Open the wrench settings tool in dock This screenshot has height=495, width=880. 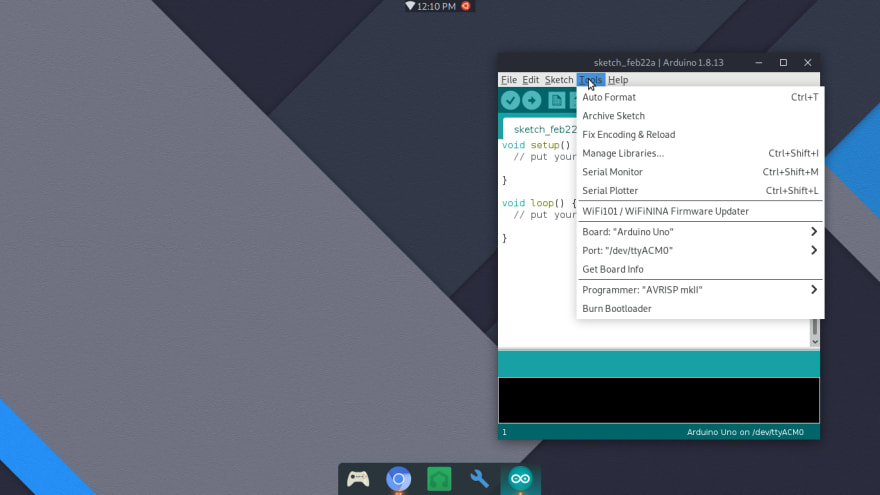tap(479, 479)
